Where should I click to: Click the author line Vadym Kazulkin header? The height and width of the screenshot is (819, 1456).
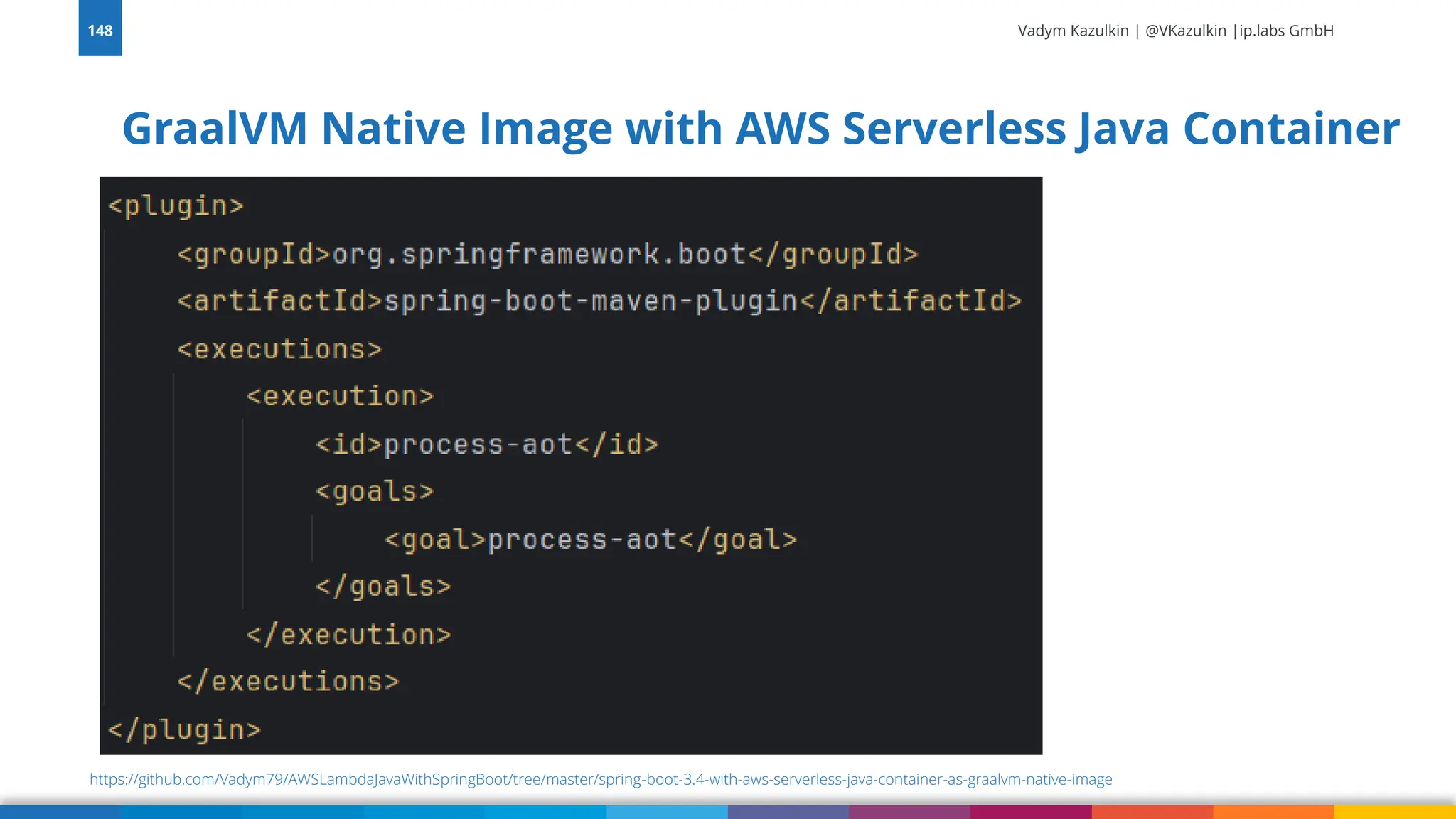coord(1175,31)
